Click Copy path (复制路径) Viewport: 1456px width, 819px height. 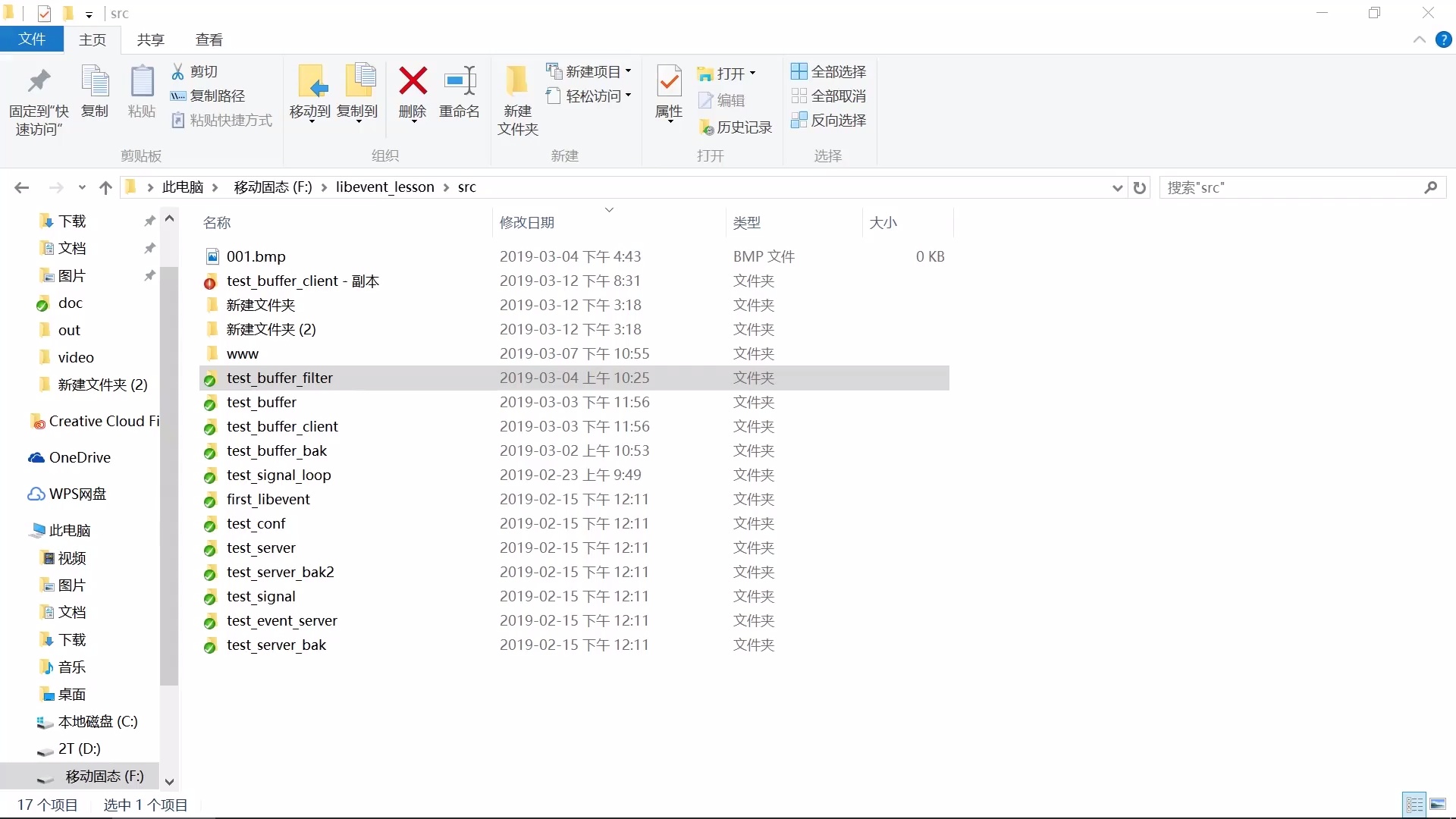tap(208, 96)
